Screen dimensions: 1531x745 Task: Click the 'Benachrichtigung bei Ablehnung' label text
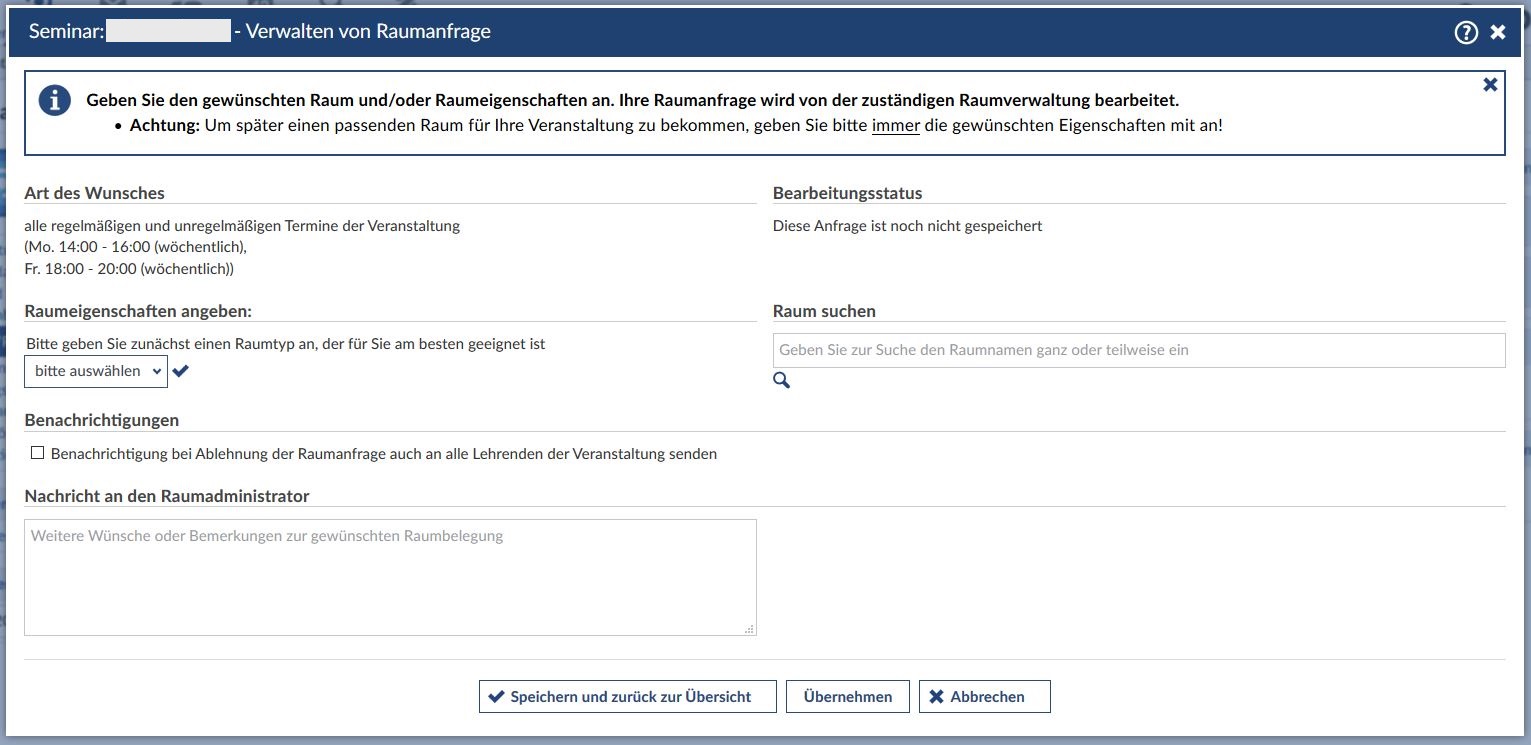(x=383, y=454)
